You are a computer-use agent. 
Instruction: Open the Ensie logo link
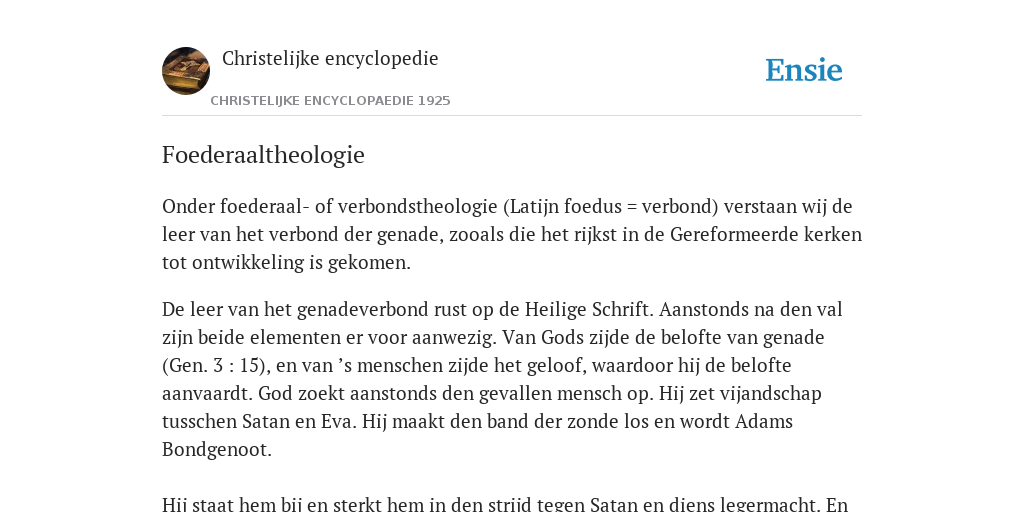coord(804,70)
